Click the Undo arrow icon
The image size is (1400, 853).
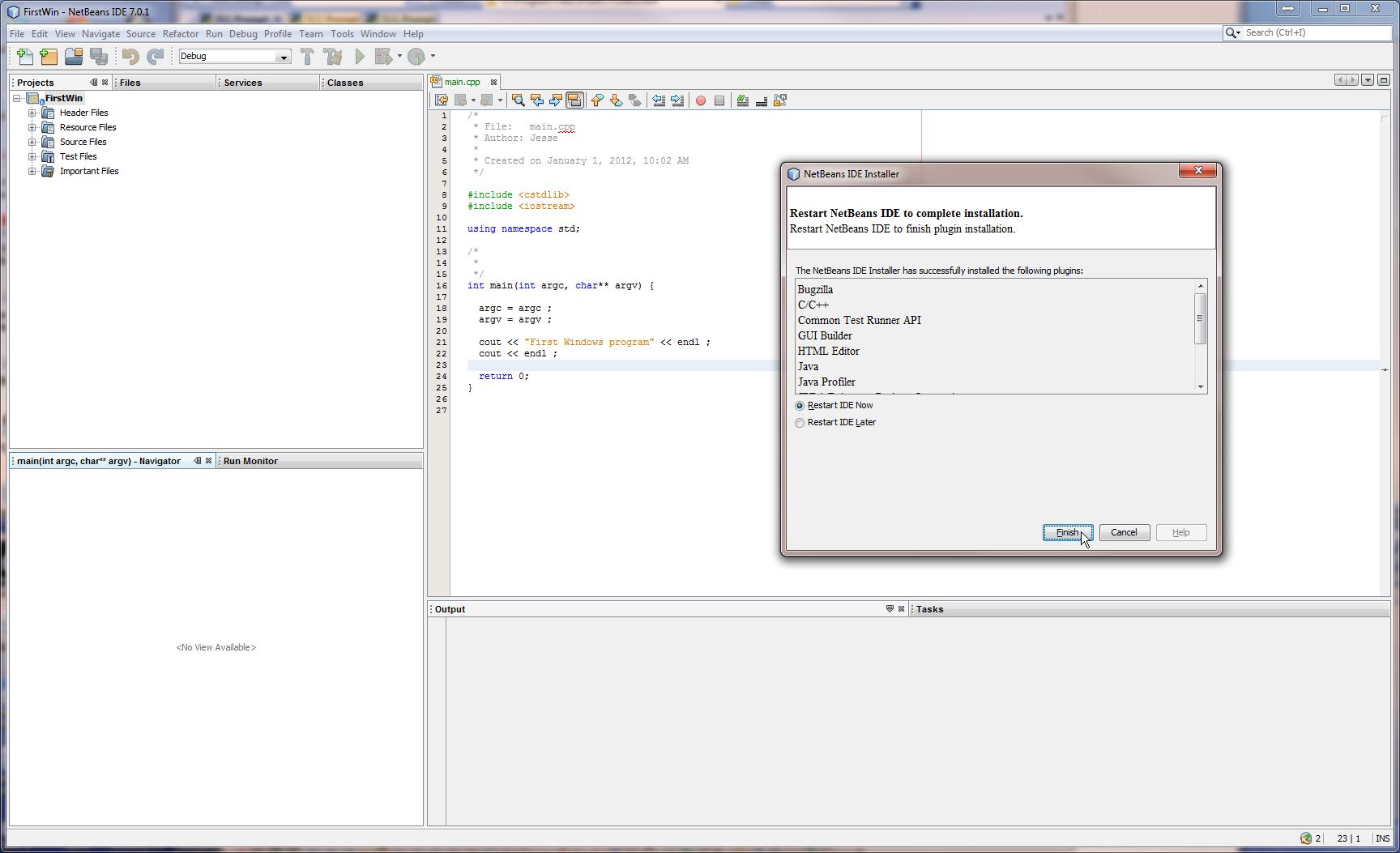click(130, 56)
